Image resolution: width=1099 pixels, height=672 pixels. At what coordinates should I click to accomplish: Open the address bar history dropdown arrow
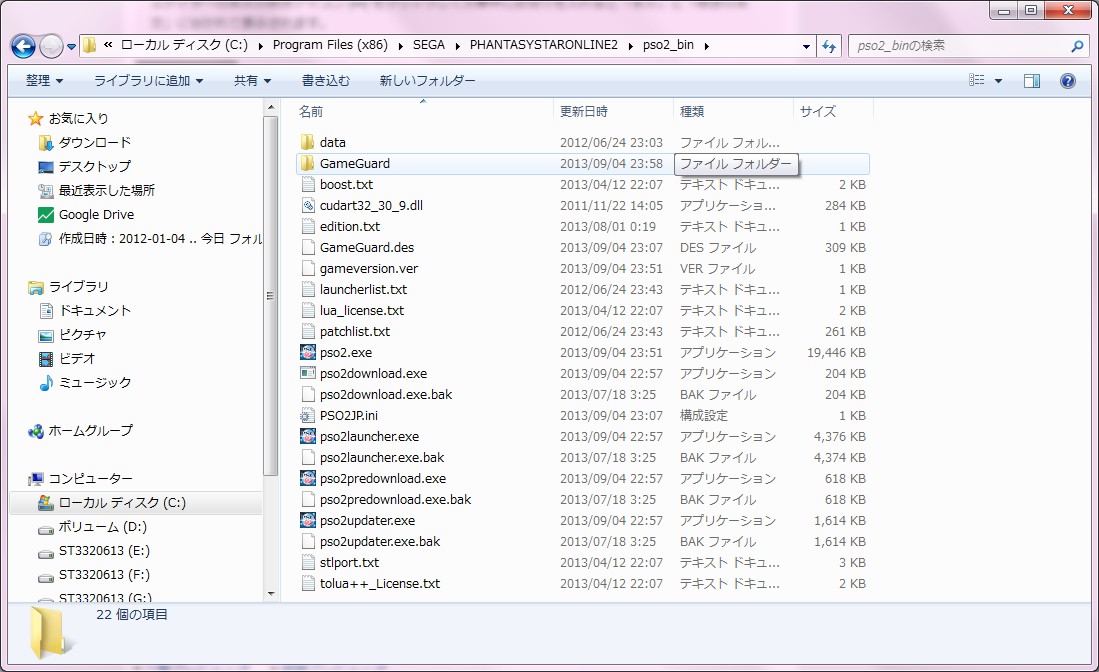point(806,46)
